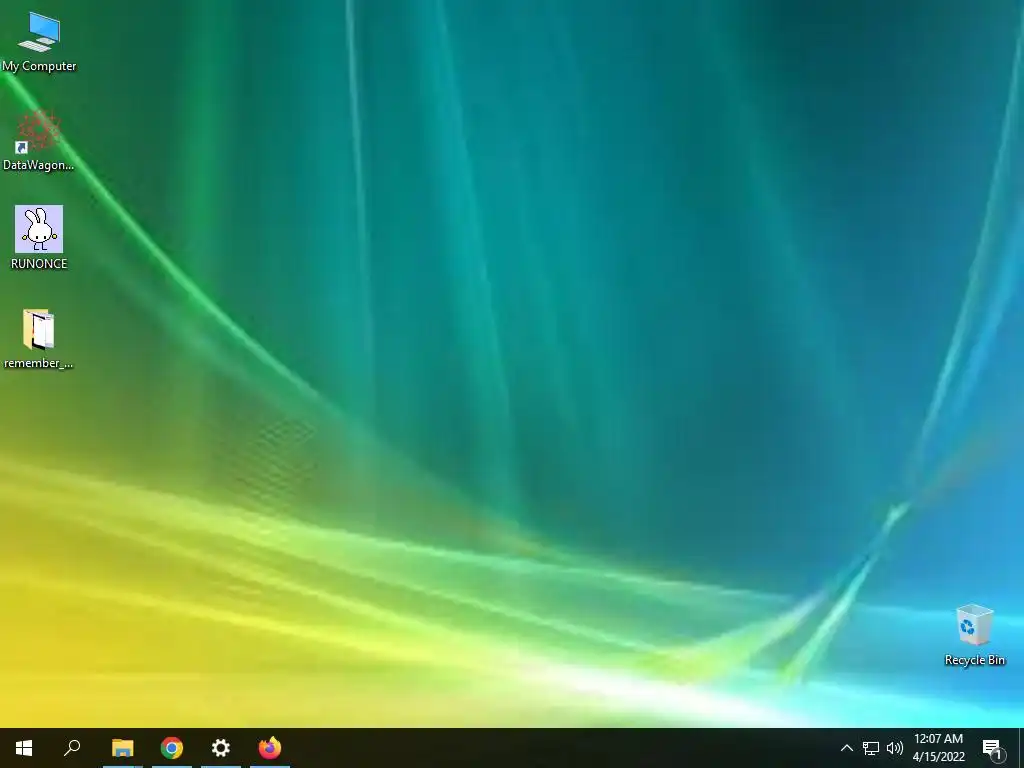This screenshot has height=768, width=1024.
Task: Open Settings gear in the taskbar
Action: point(221,748)
